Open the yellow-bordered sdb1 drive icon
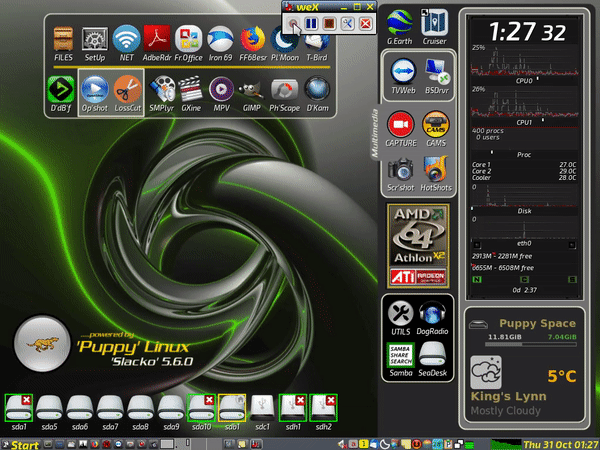 click(x=232, y=408)
